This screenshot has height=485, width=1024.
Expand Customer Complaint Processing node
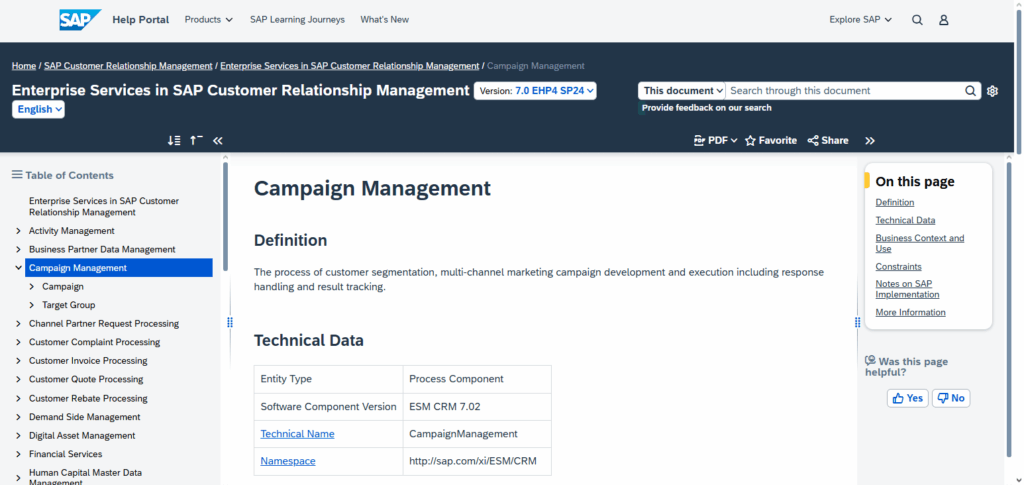(x=18, y=342)
